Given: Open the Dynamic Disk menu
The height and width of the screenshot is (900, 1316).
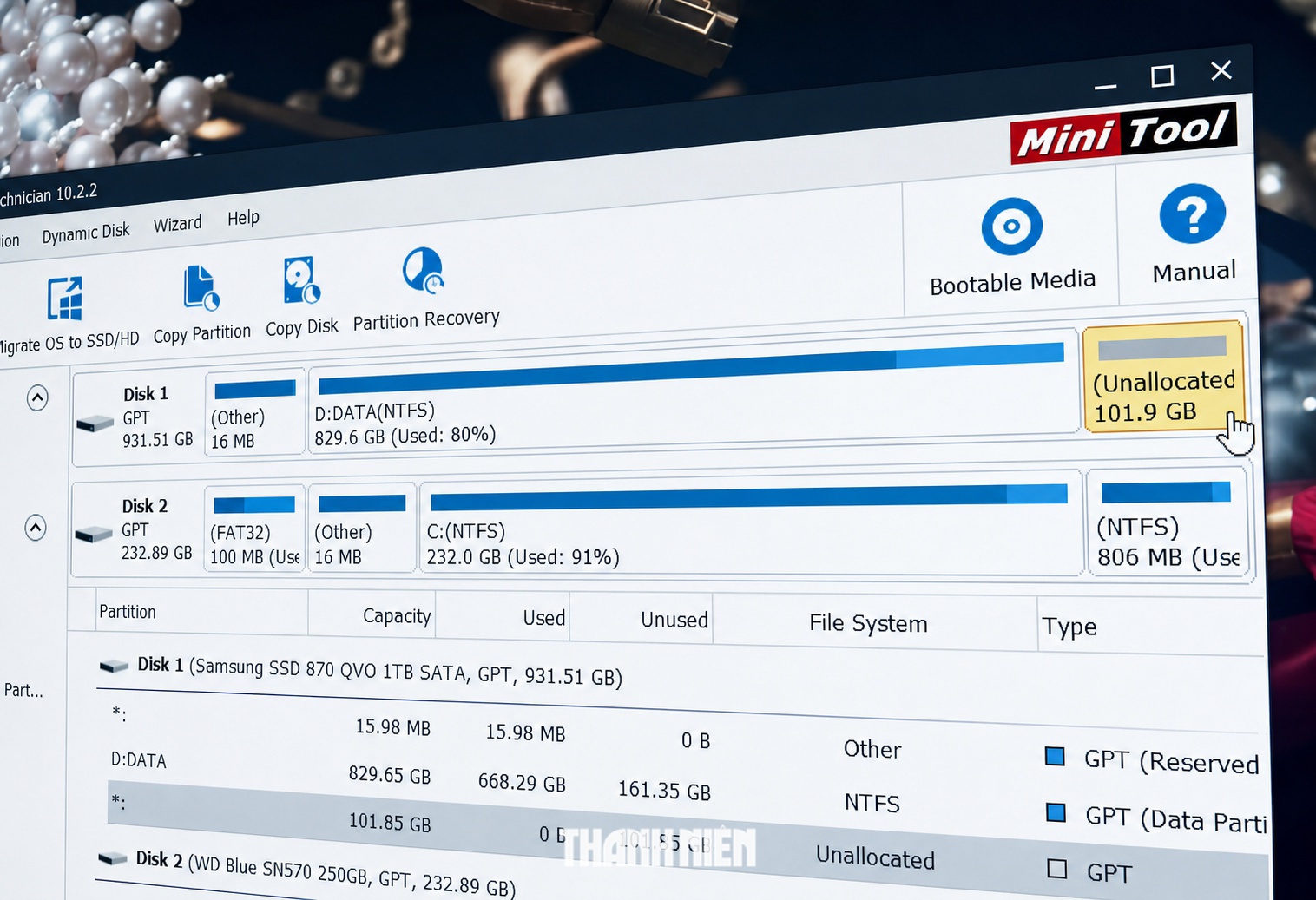Looking at the screenshot, I should pyautogui.click(x=86, y=233).
